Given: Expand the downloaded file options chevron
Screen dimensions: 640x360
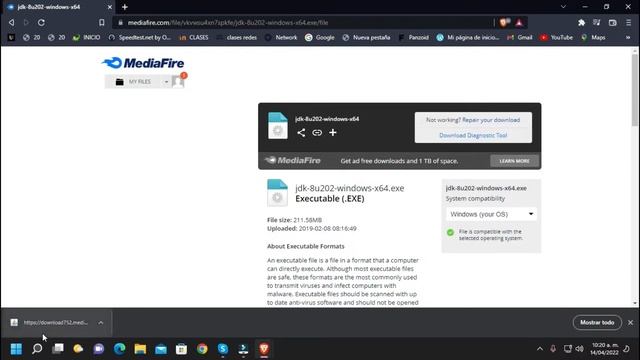Looking at the screenshot, I should tap(100, 322).
